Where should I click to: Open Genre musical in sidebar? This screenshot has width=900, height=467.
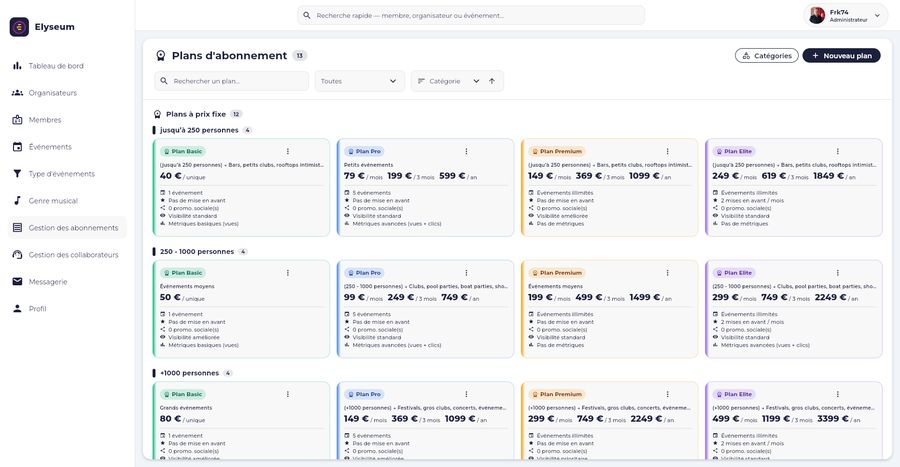tap(68, 201)
